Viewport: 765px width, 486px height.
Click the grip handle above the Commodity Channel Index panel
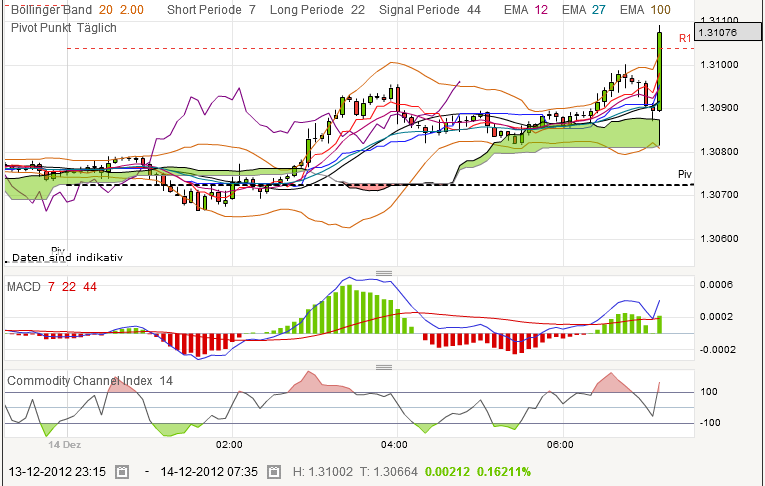(384, 367)
